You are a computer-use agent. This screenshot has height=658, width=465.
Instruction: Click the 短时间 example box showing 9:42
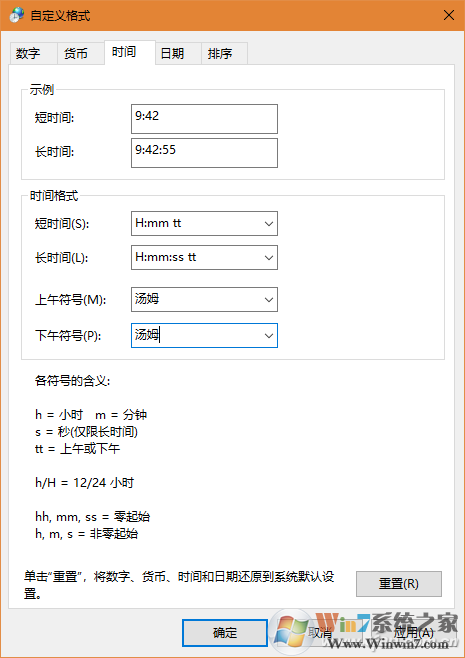[204, 119]
